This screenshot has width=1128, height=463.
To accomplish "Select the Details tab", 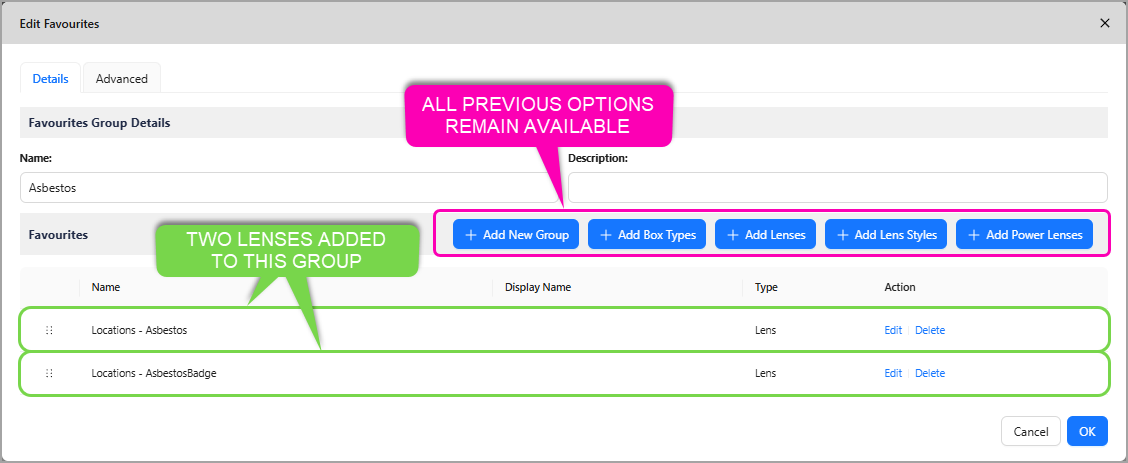I will point(50,79).
